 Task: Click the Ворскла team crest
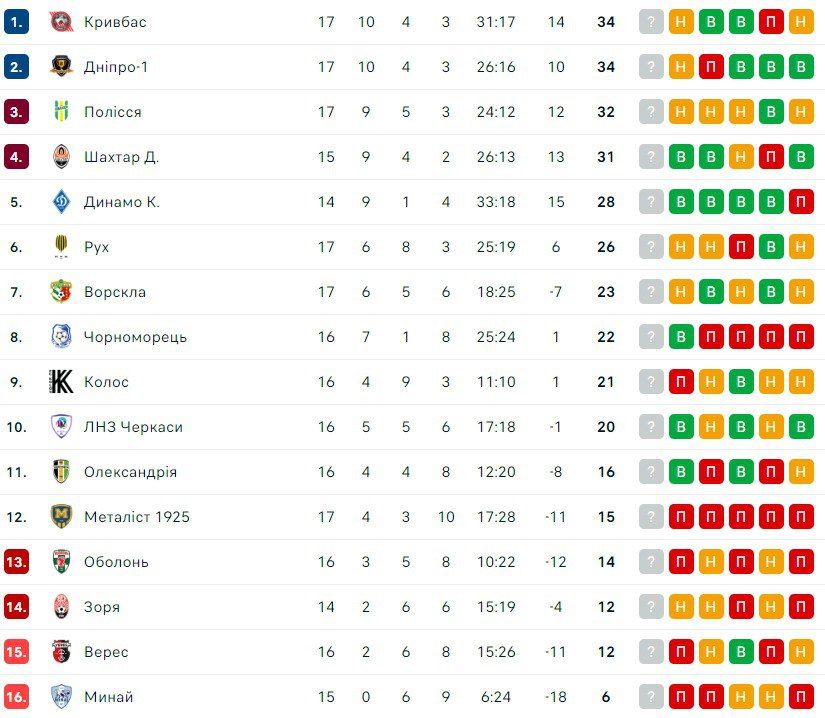click(61, 292)
